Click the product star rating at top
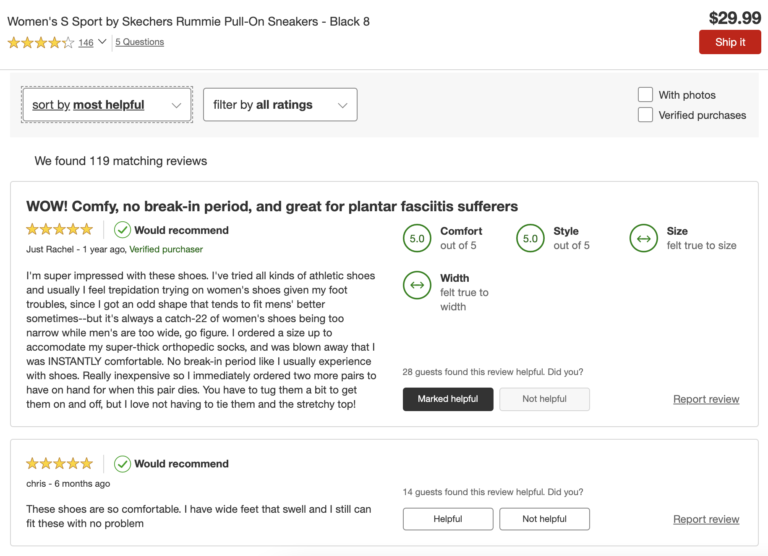 click(40, 42)
